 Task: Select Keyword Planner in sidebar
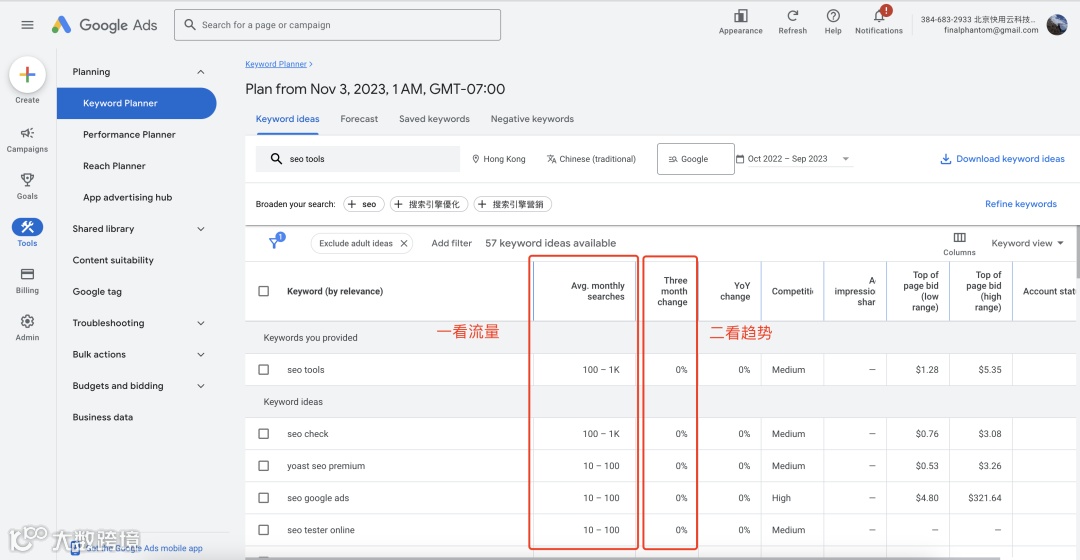(x=136, y=103)
